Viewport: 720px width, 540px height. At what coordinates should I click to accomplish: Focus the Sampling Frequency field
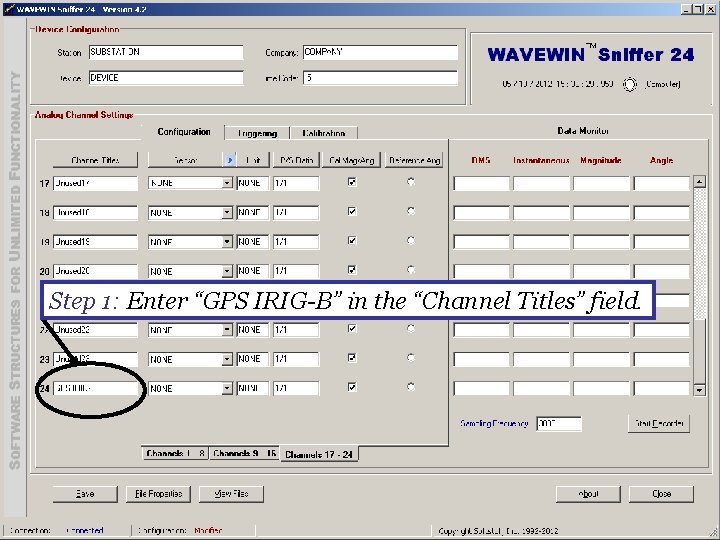tap(559, 423)
